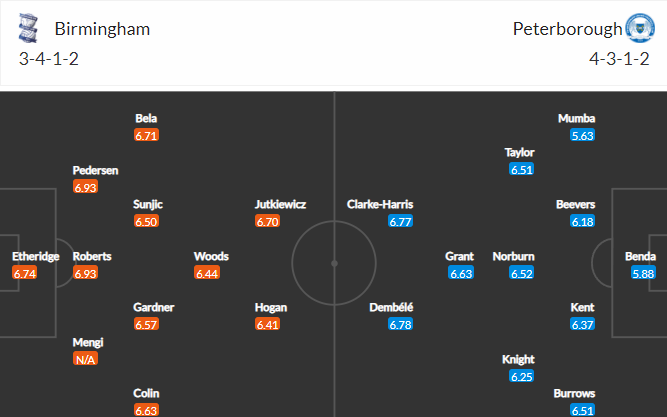Screen dimensions: 667x417
Task: Select player Clarke-Harris on the pitch
Action: [x=380, y=204]
